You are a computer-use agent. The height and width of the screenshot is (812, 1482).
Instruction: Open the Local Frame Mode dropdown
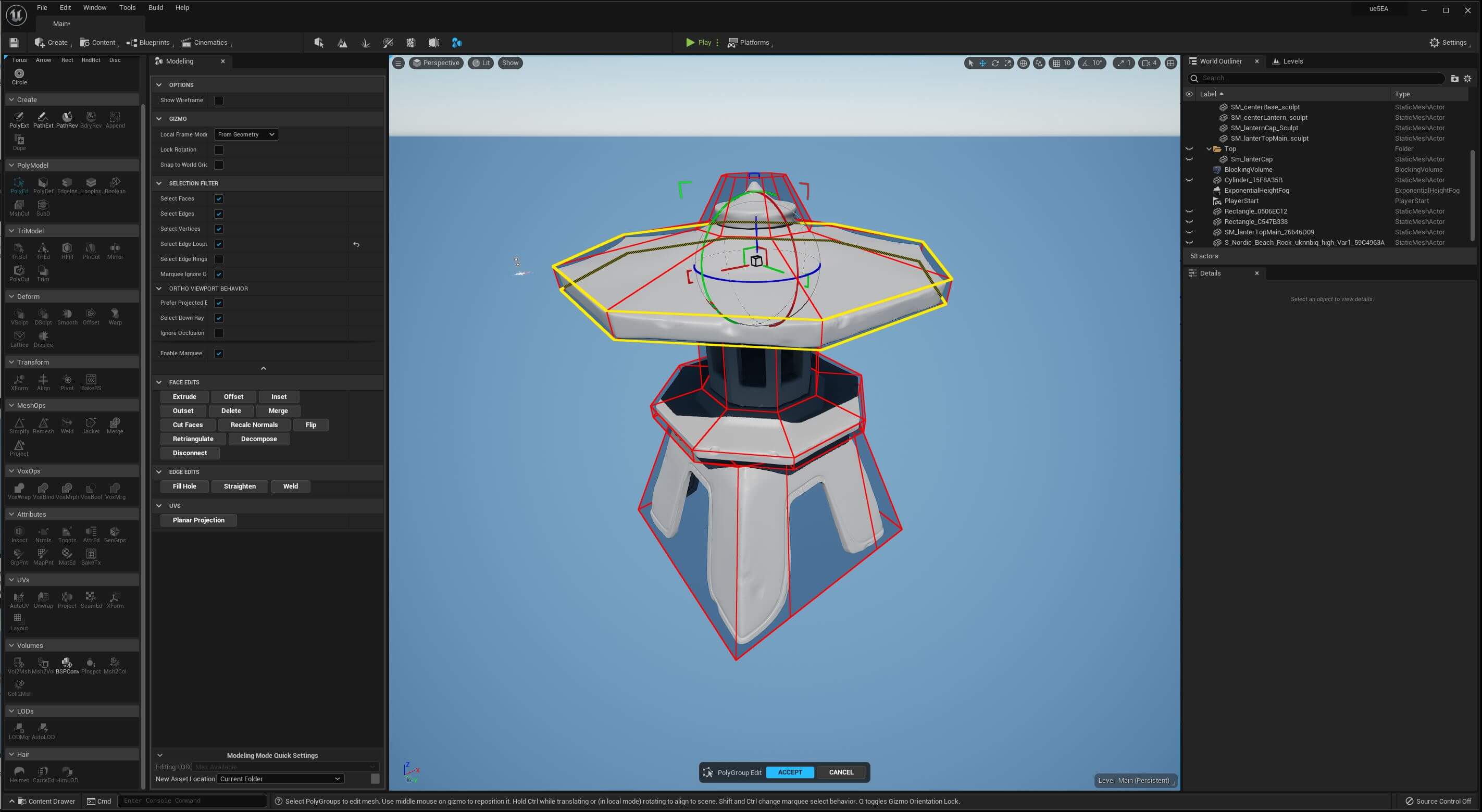point(246,134)
